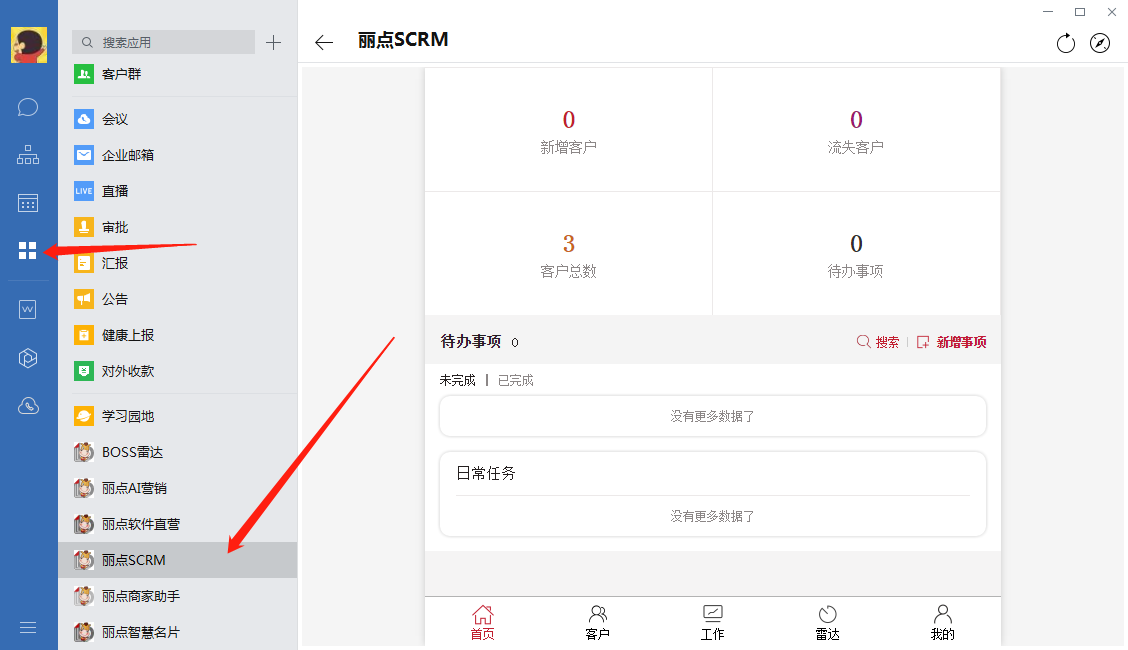Open the user avatar profile
Image resolution: width=1128 pixels, height=650 pixels.
click(x=29, y=45)
